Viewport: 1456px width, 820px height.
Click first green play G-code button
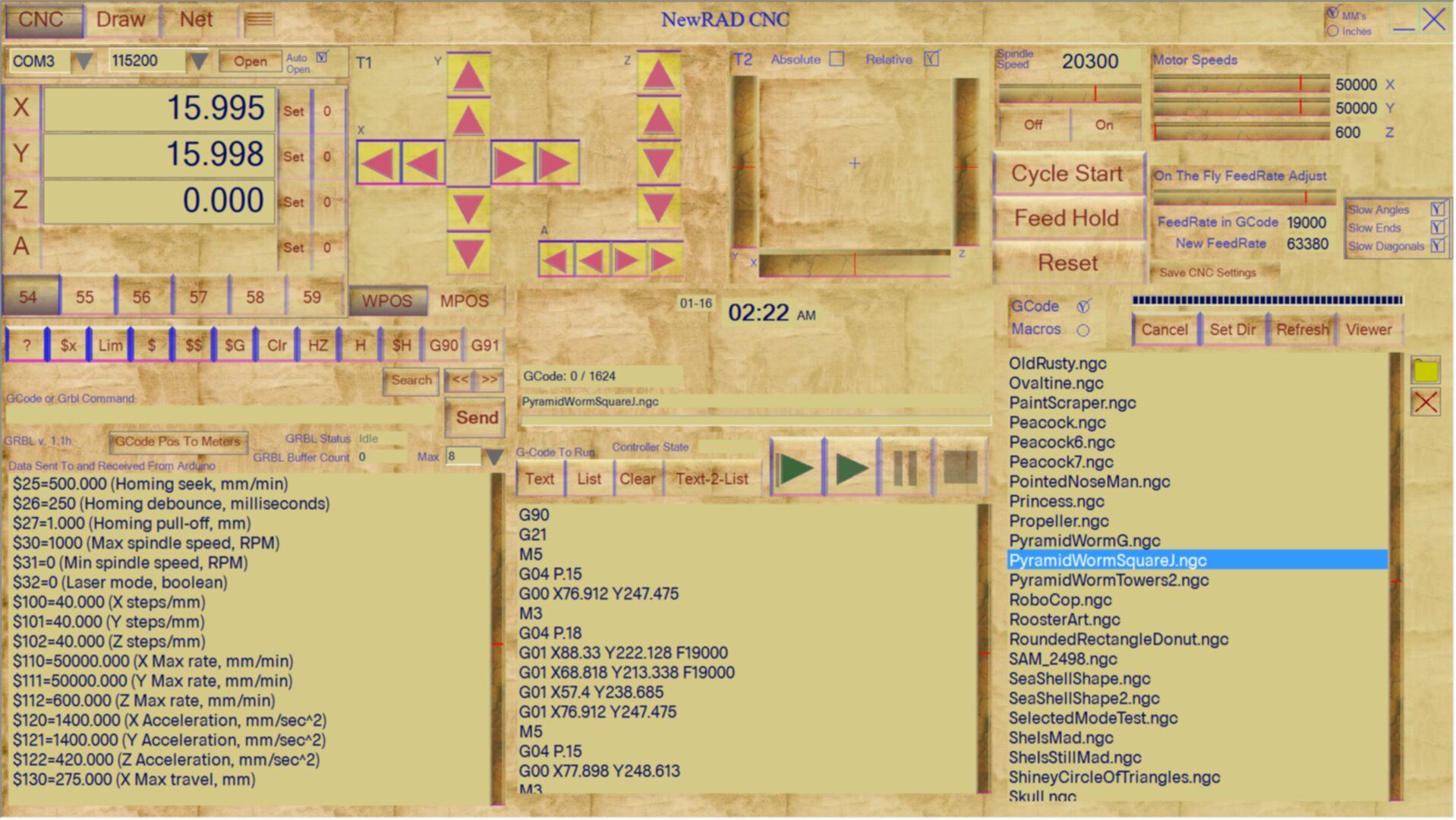[x=796, y=468]
